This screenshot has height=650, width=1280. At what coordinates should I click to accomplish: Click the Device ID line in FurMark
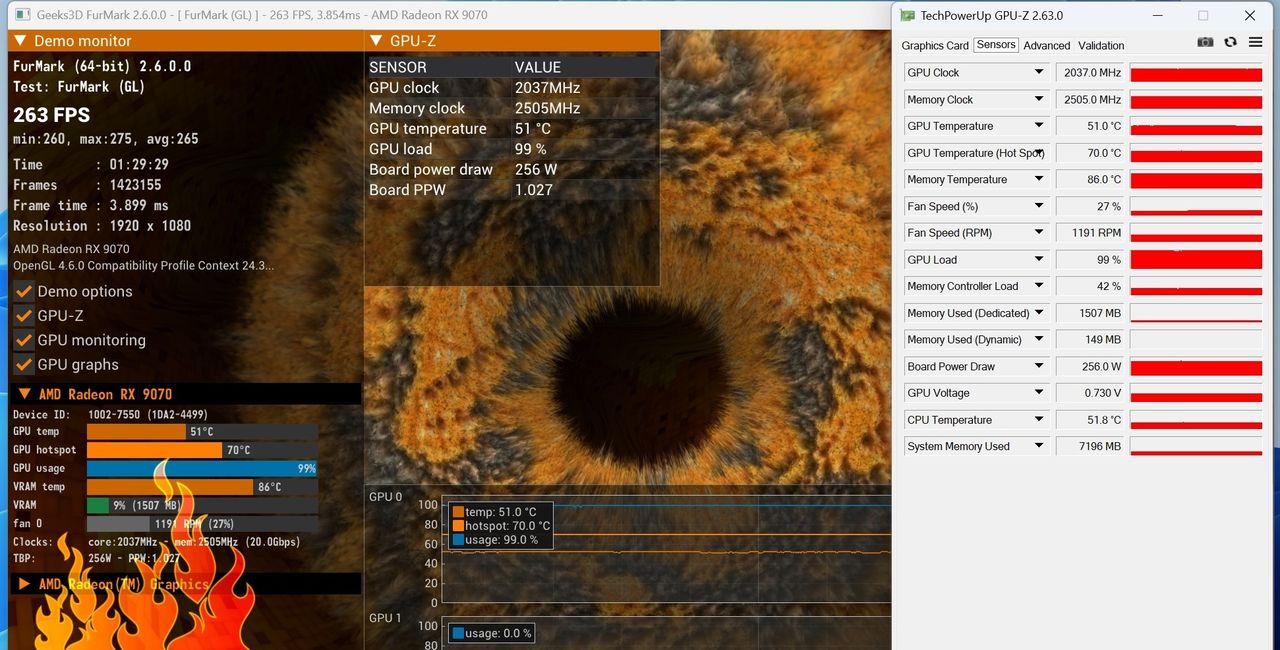tap(110, 414)
